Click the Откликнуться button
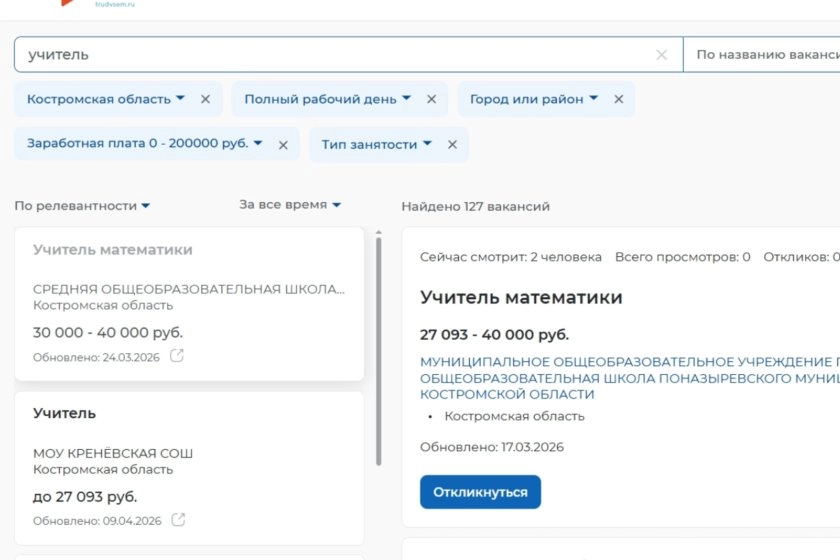 pyautogui.click(x=480, y=492)
